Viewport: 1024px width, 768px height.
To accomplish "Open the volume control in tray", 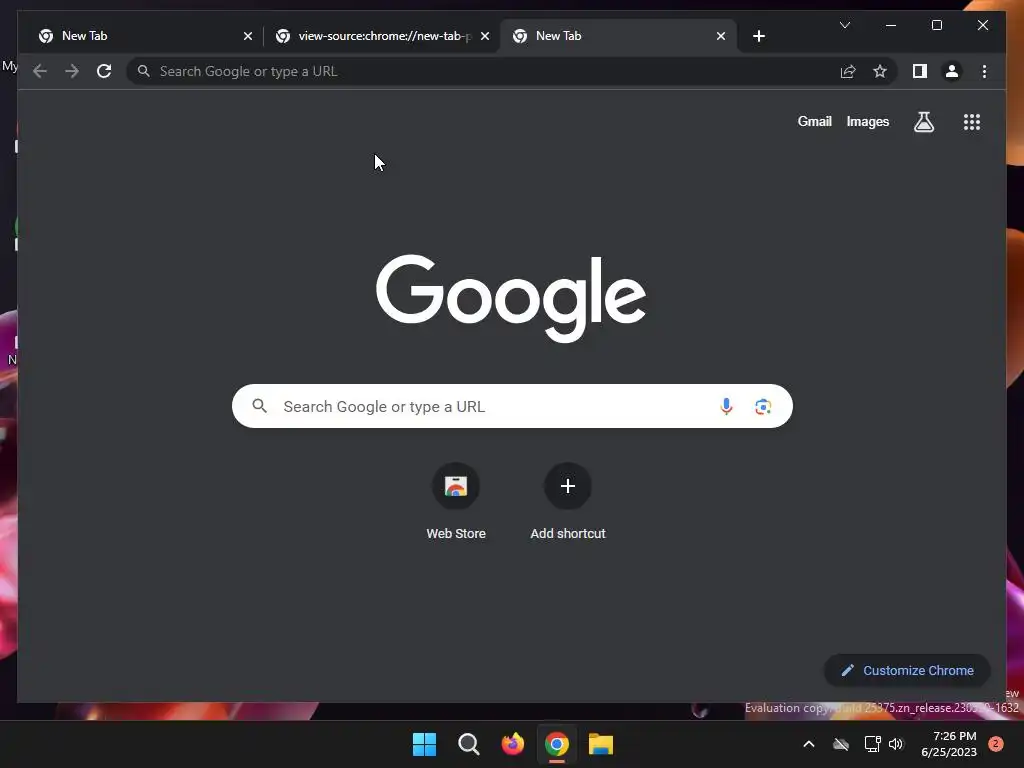I will 895,744.
